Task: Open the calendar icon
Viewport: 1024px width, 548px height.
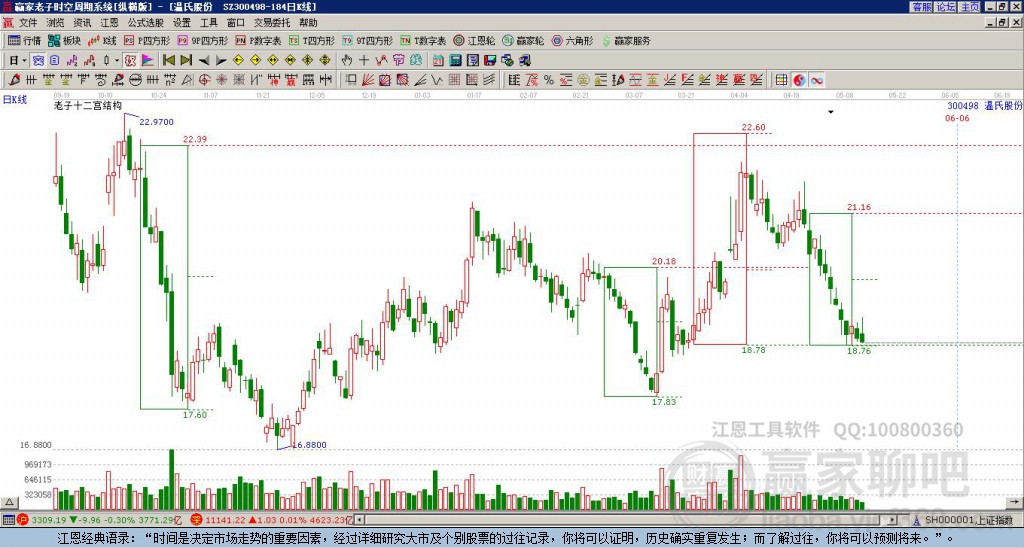Action: (438, 61)
